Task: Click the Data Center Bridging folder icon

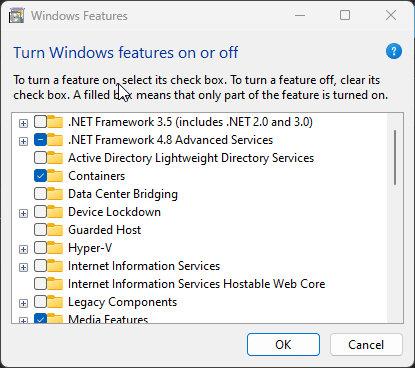Action: click(55, 194)
